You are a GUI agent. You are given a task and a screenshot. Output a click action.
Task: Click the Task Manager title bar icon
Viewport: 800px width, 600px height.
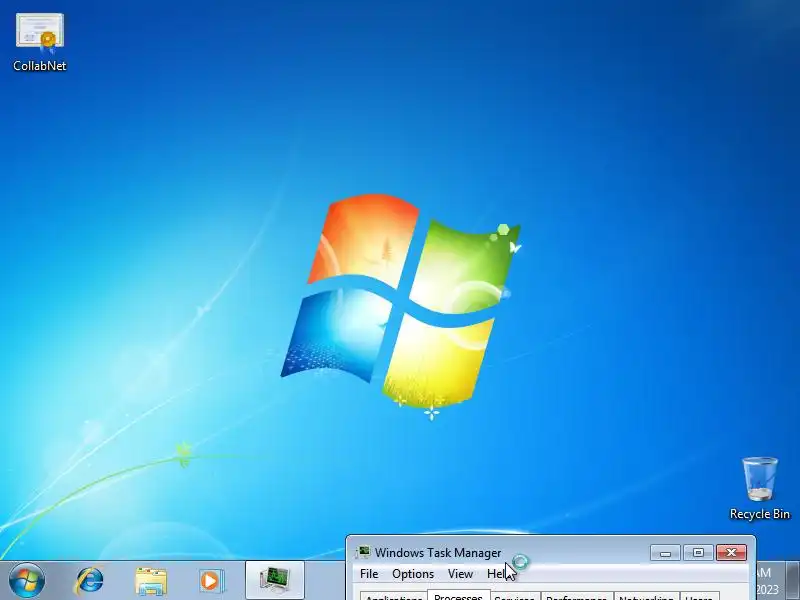click(x=363, y=553)
